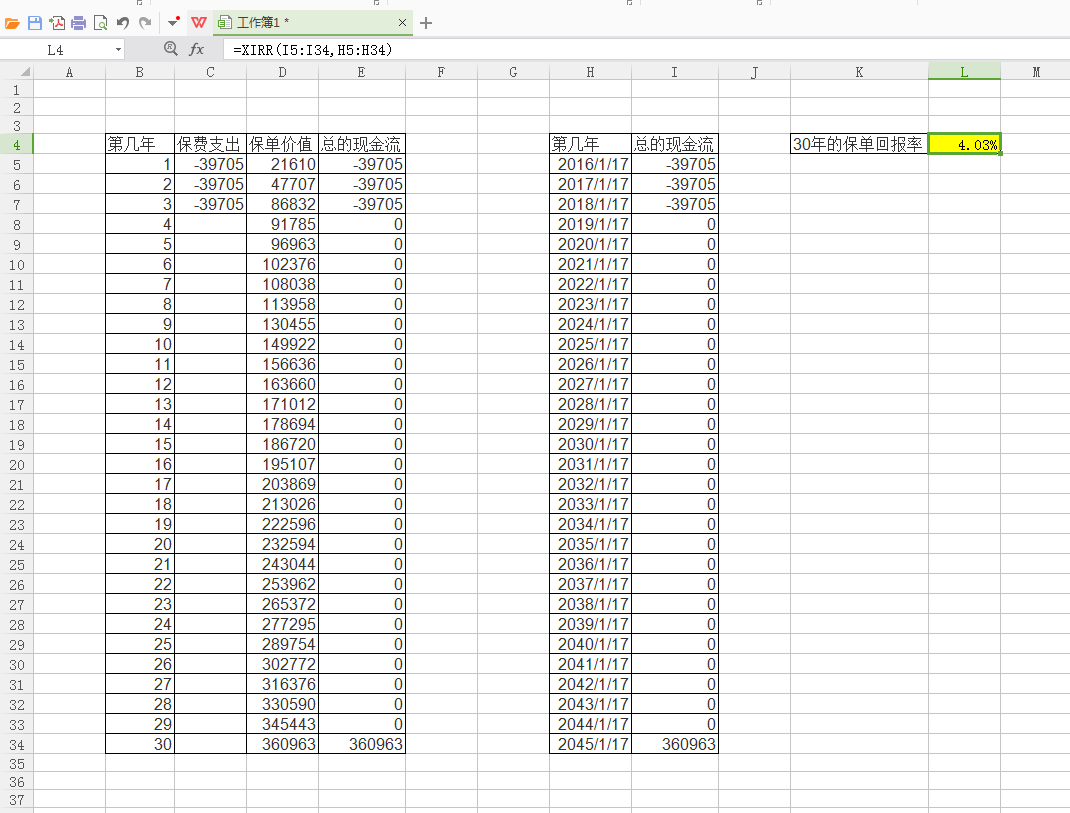
Task: Click the date cell 2020/1/17
Action: click(x=590, y=244)
